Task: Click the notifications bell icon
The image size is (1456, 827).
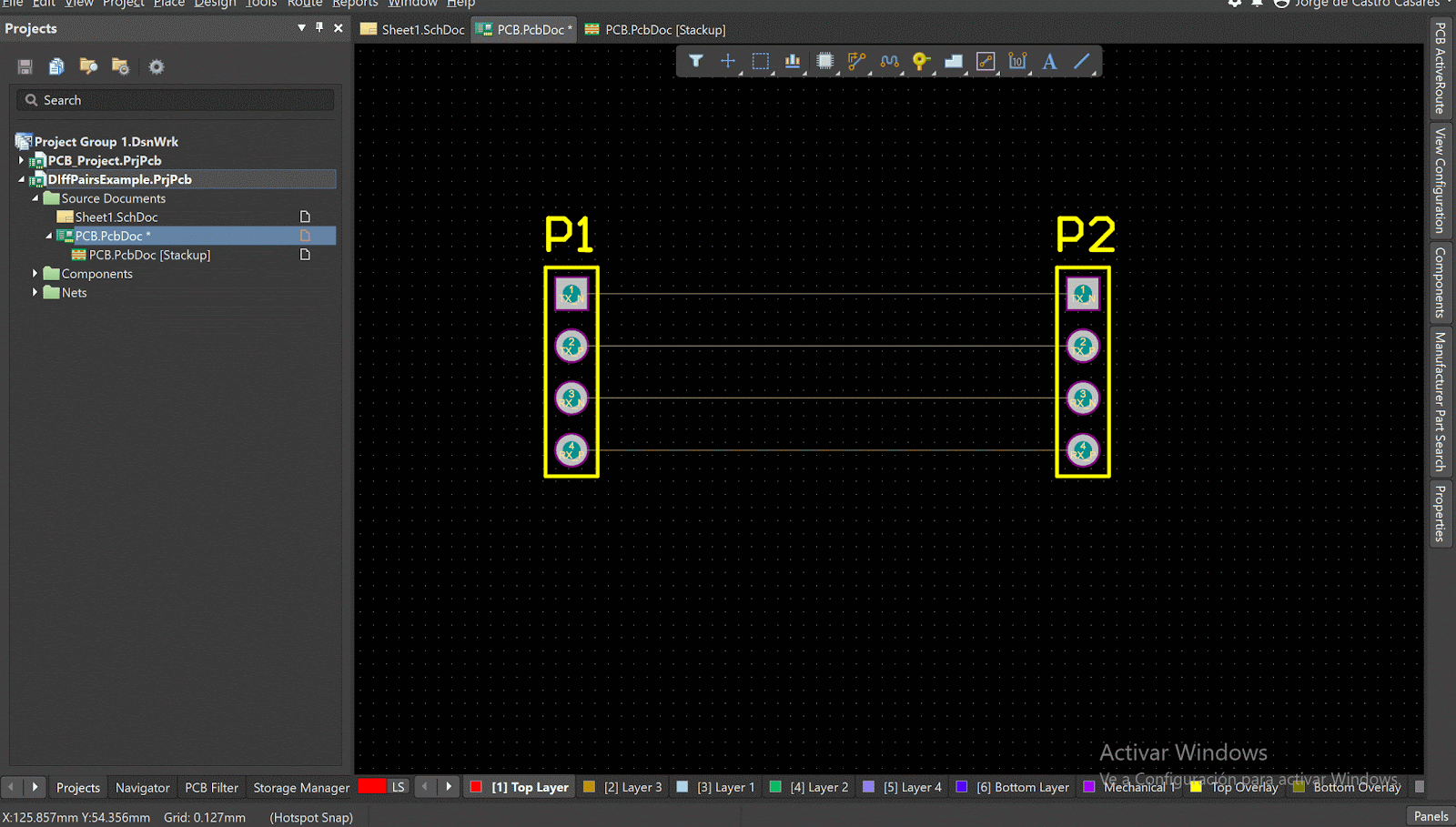Action: (x=1257, y=3)
